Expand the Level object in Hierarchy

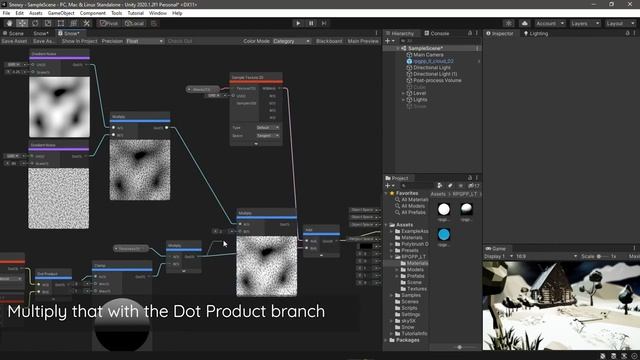click(x=403, y=93)
